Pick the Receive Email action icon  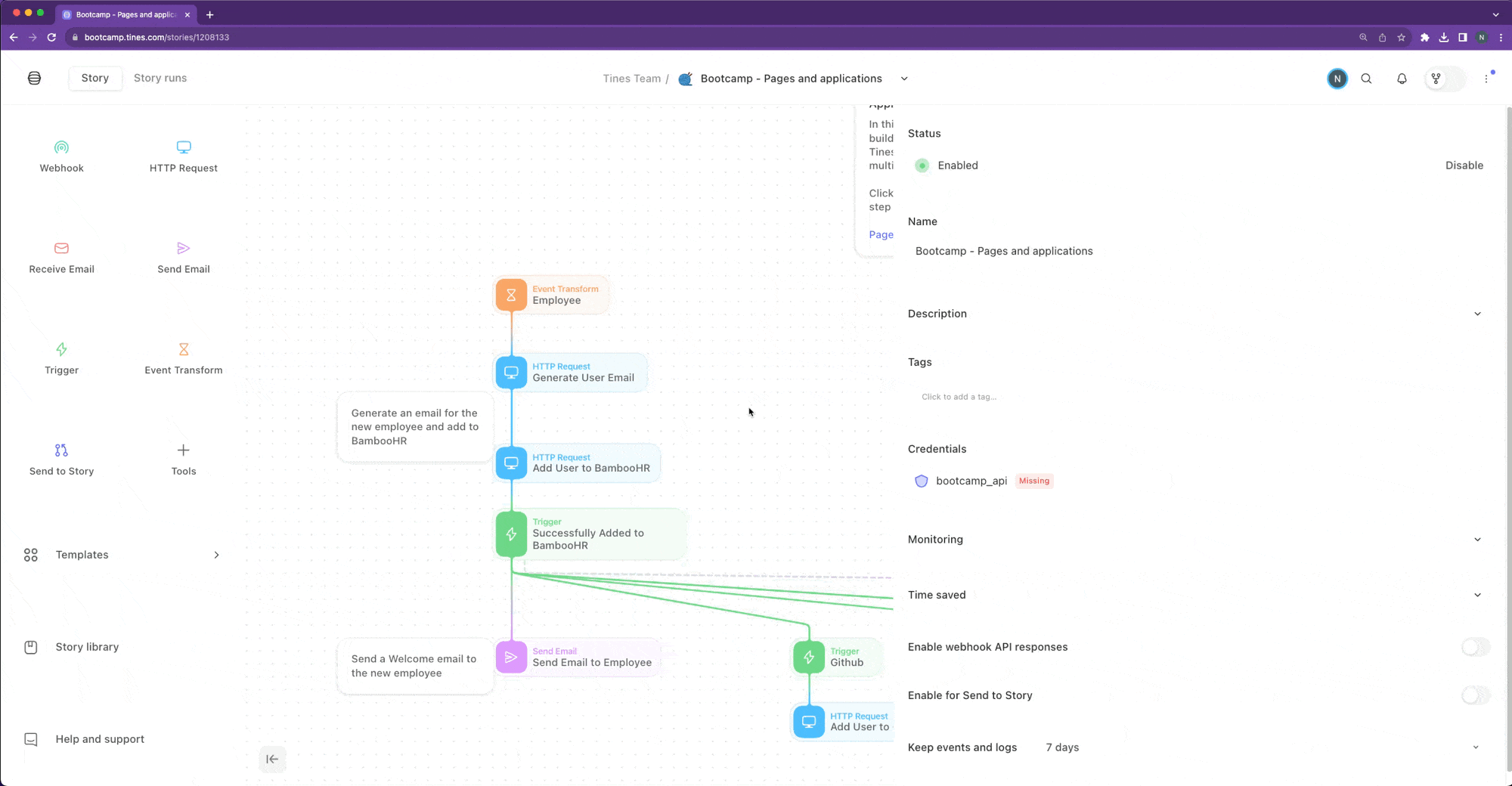[x=61, y=248]
